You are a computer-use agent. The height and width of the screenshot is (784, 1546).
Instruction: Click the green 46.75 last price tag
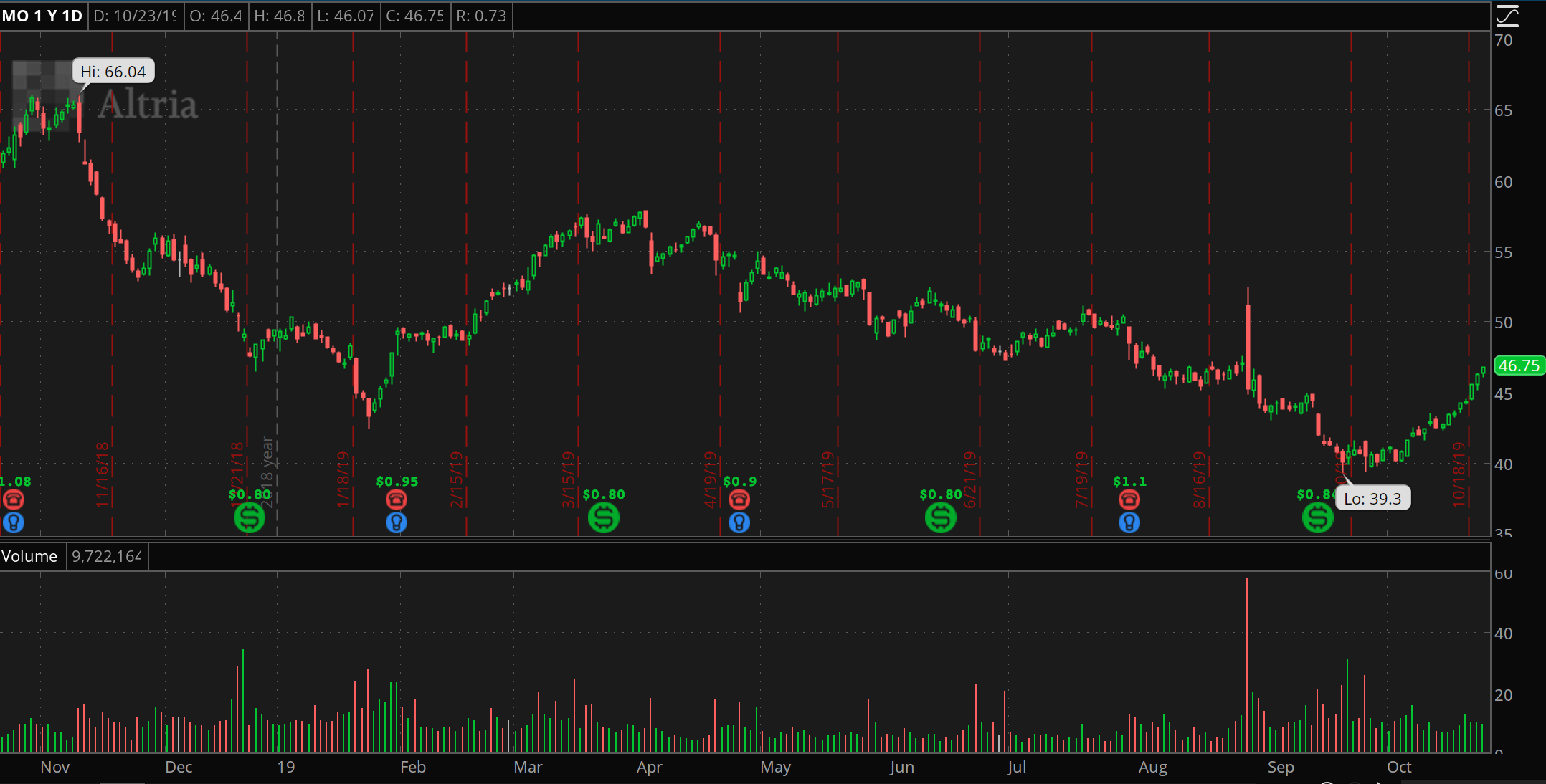tap(1519, 365)
